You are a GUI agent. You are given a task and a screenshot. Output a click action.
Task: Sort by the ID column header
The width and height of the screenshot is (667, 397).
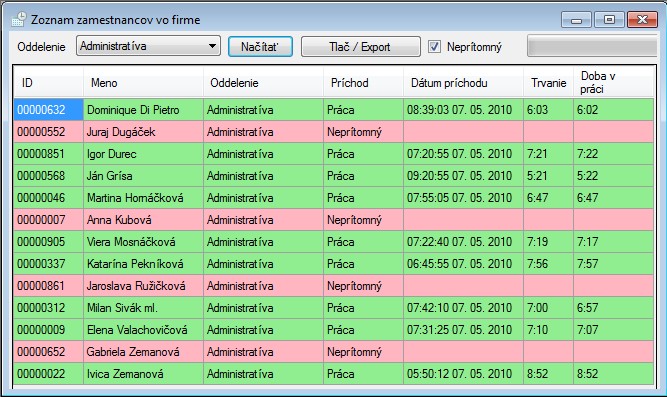click(x=48, y=82)
